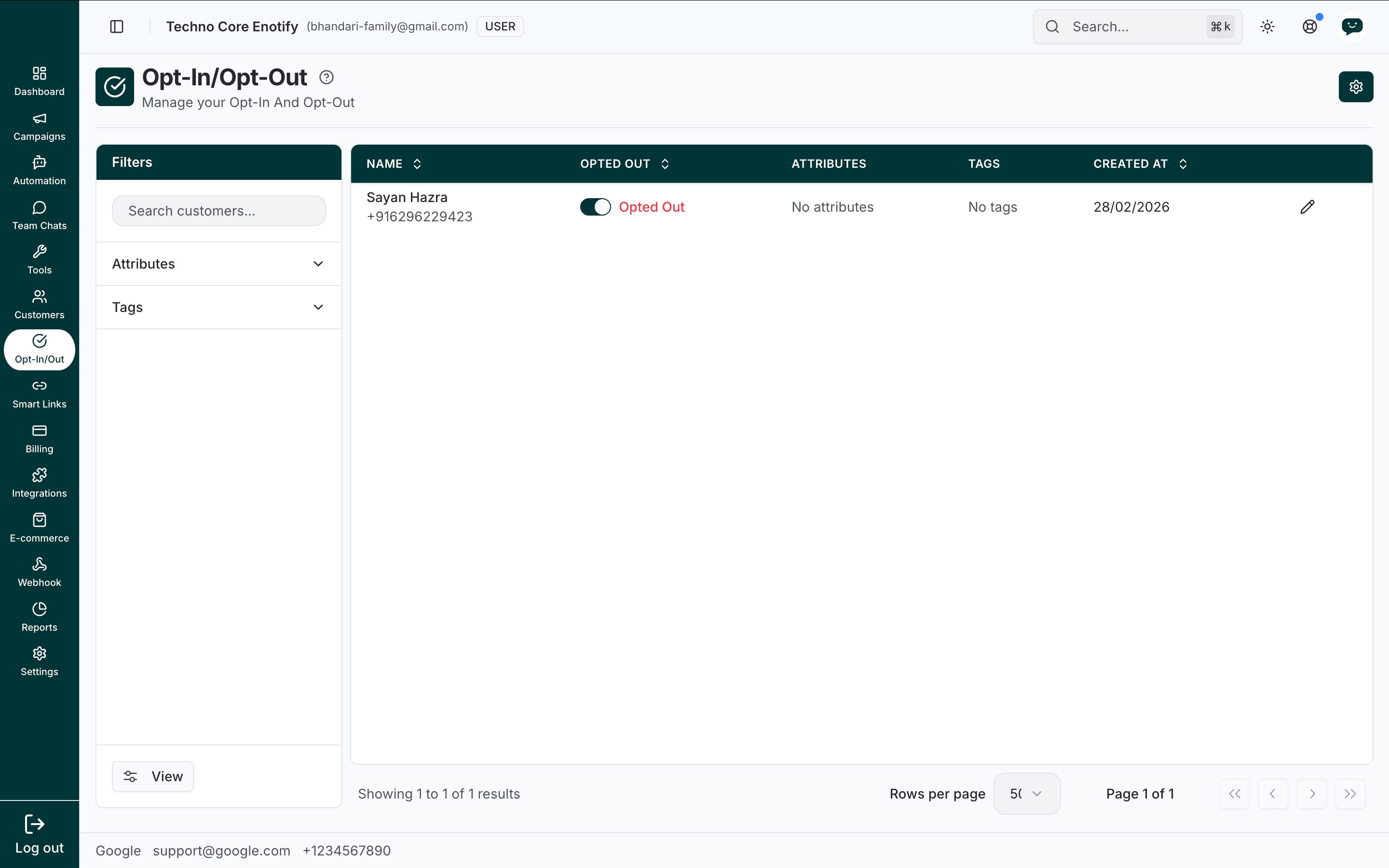Viewport: 1389px width, 868px height.
Task: Go to the first page
Action: [x=1235, y=793]
